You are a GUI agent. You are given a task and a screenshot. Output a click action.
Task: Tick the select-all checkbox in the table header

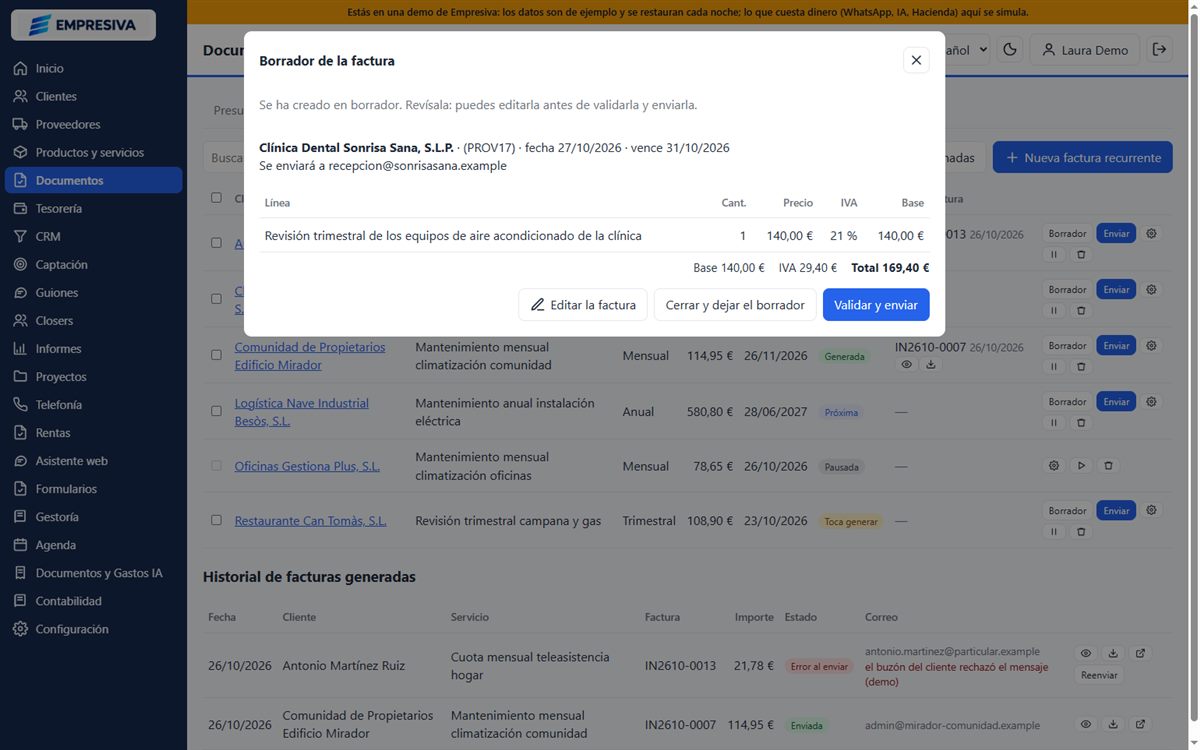pos(216,198)
